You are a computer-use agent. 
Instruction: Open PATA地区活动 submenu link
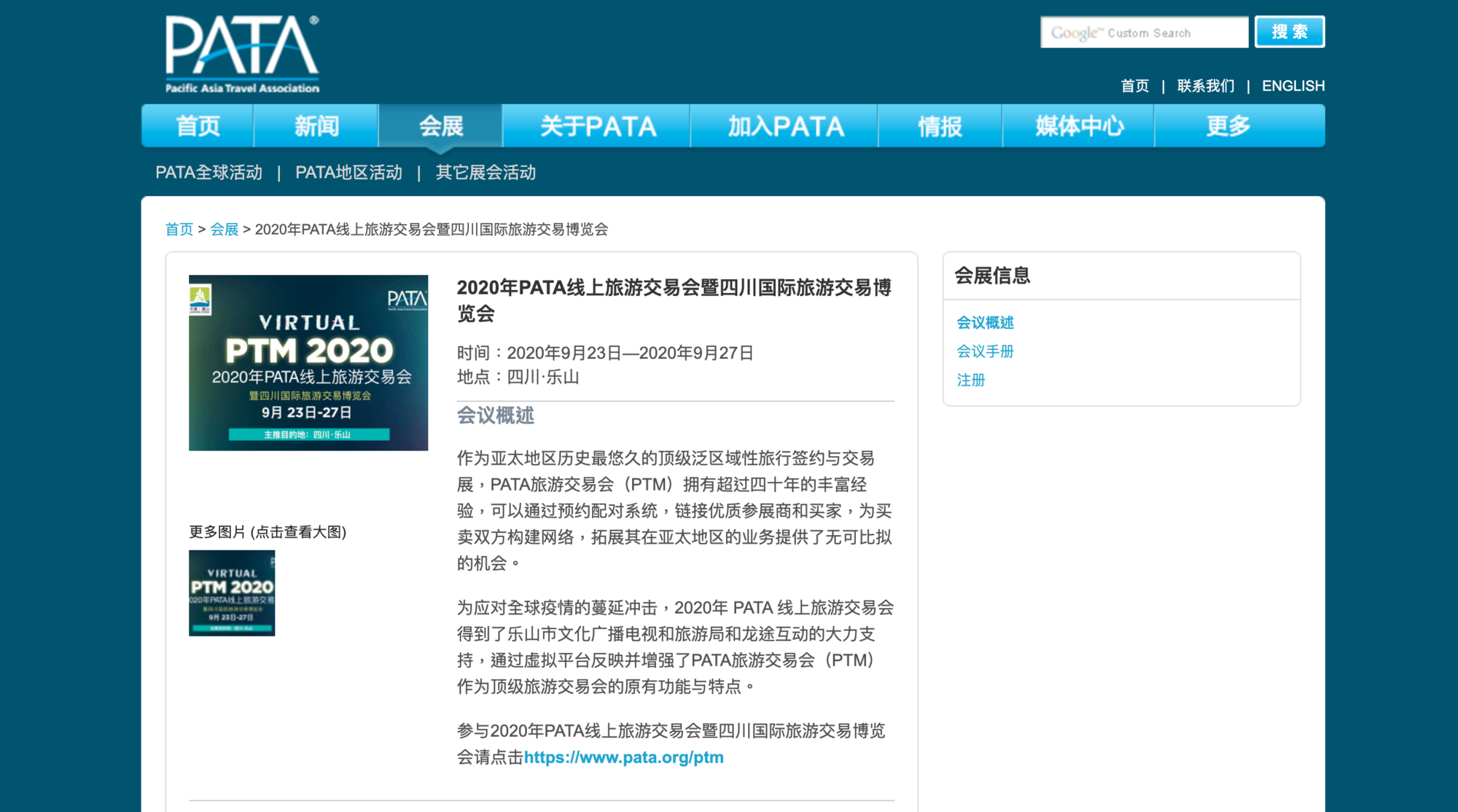348,173
